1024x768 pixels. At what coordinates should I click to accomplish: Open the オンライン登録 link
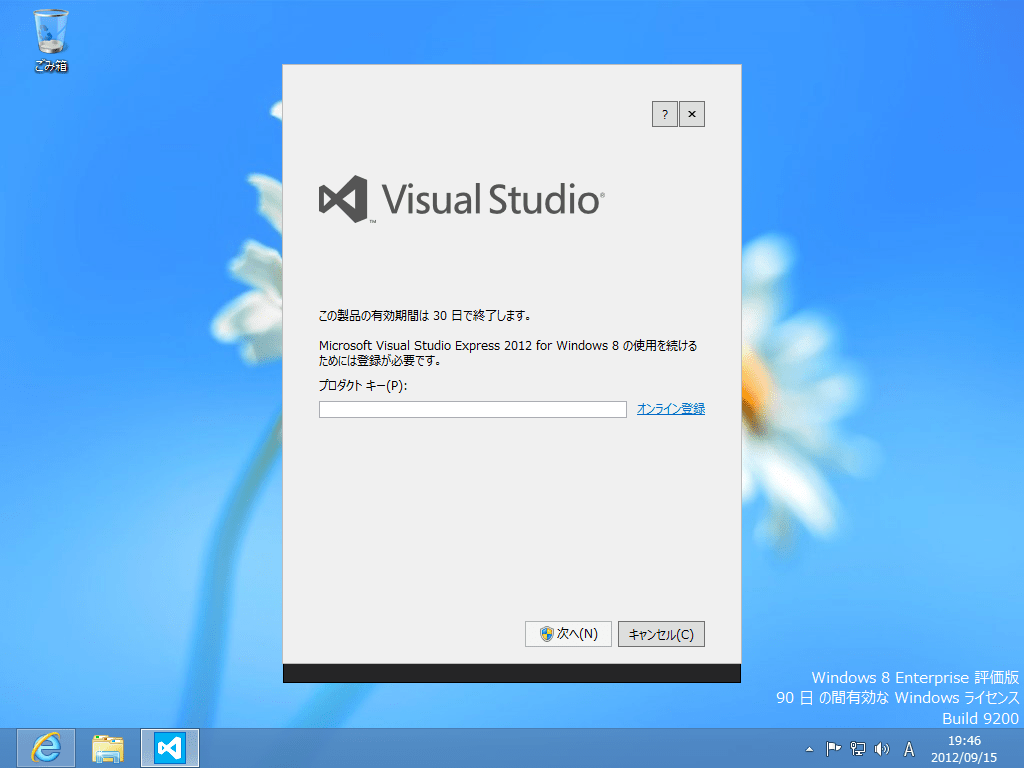671,409
